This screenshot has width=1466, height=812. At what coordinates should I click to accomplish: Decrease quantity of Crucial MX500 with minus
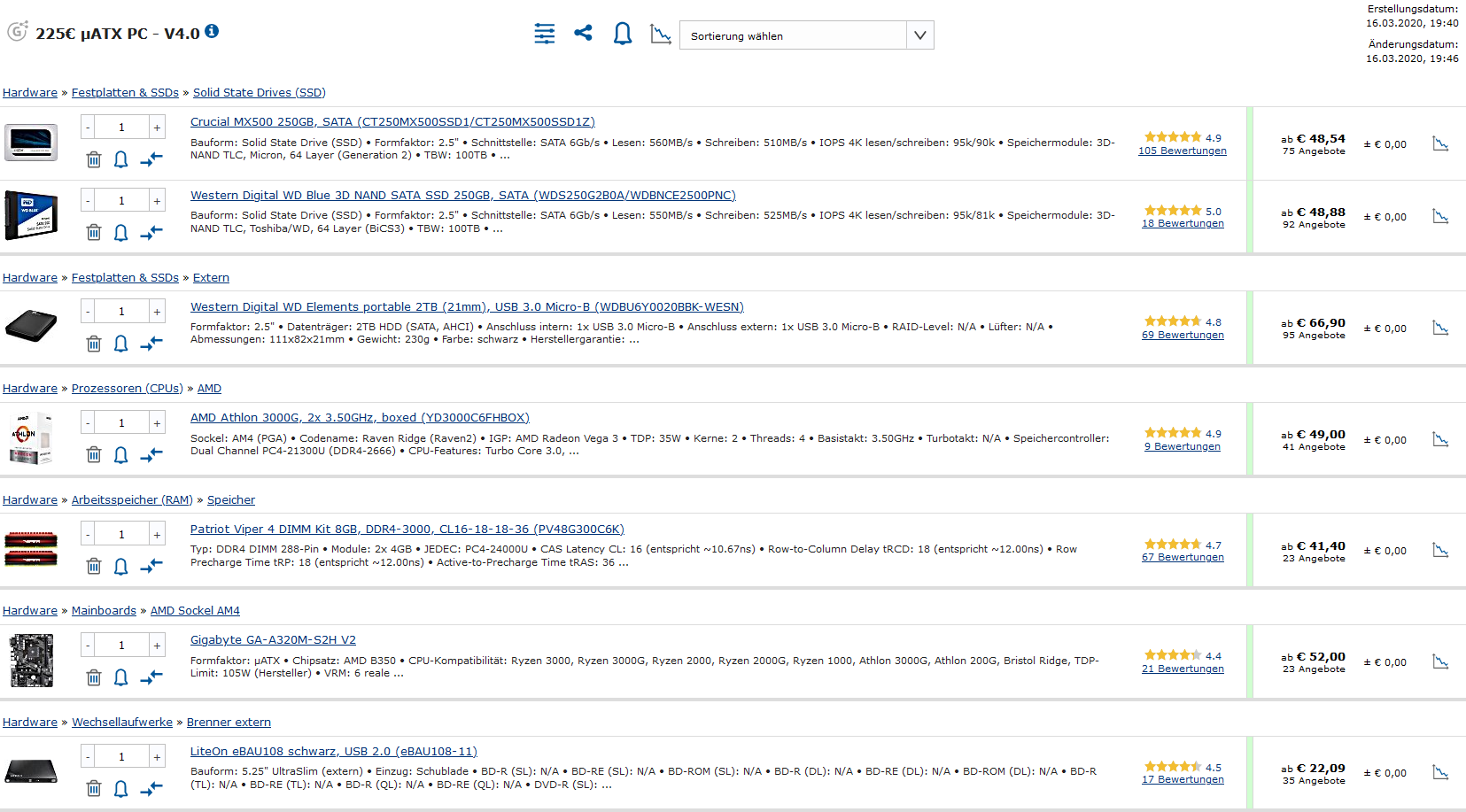[x=88, y=128]
